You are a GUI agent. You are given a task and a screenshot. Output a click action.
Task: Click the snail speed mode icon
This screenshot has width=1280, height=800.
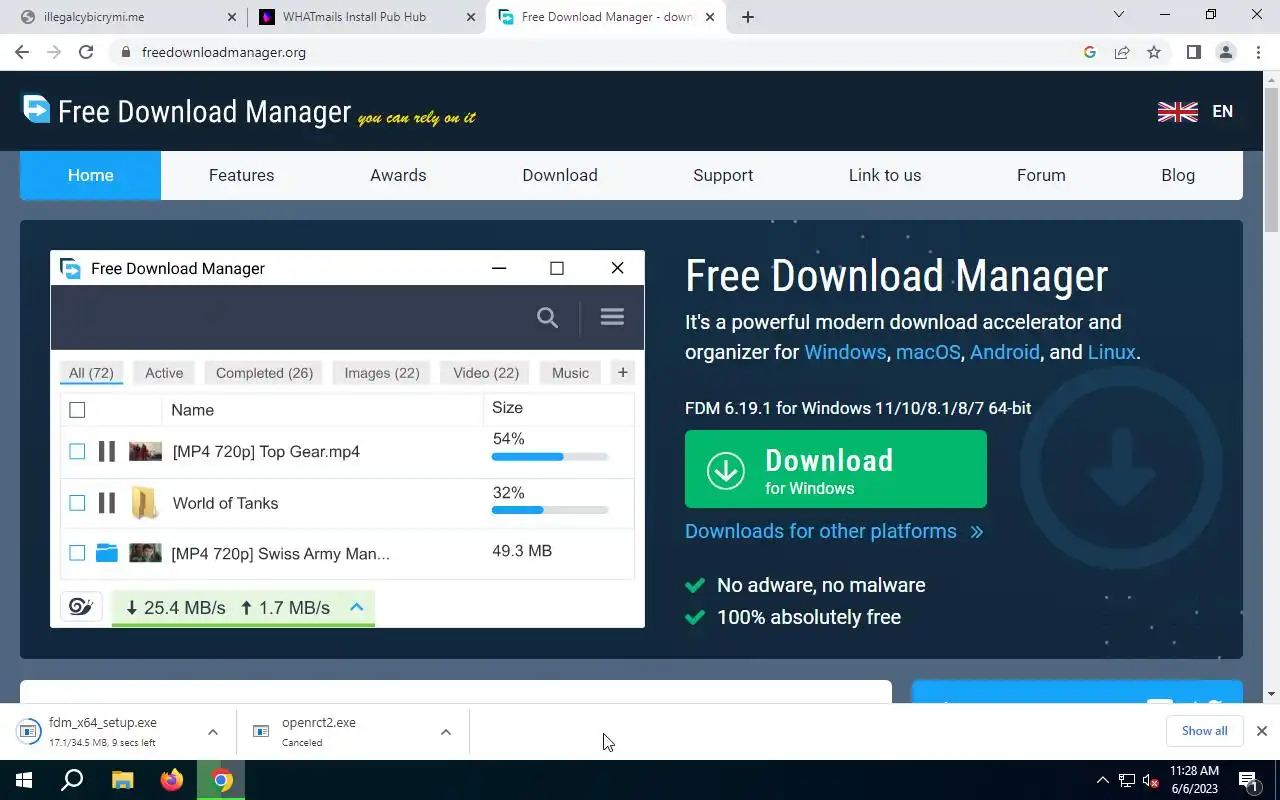pyautogui.click(x=81, y=607)
